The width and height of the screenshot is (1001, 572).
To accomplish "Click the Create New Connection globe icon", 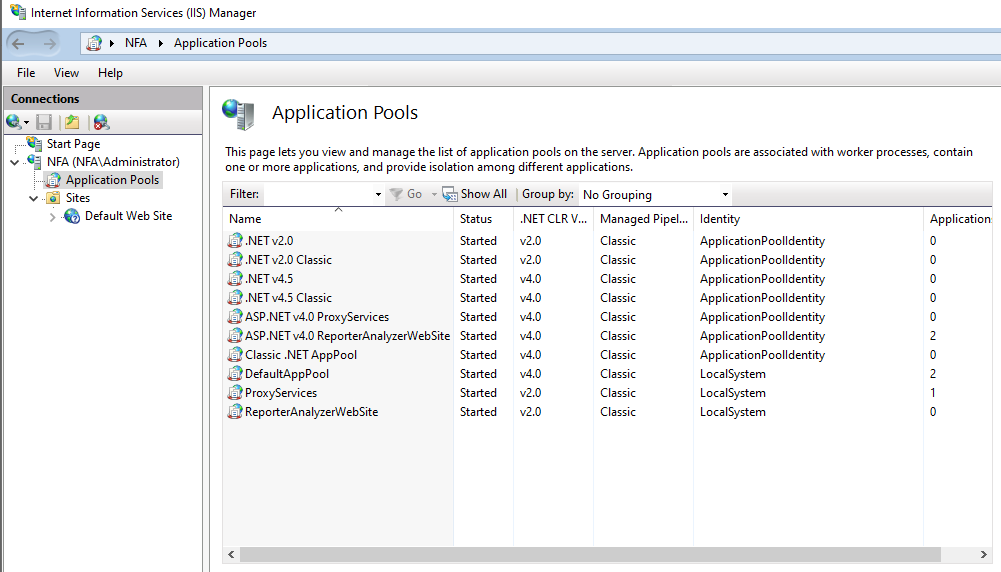I will 14,122.
